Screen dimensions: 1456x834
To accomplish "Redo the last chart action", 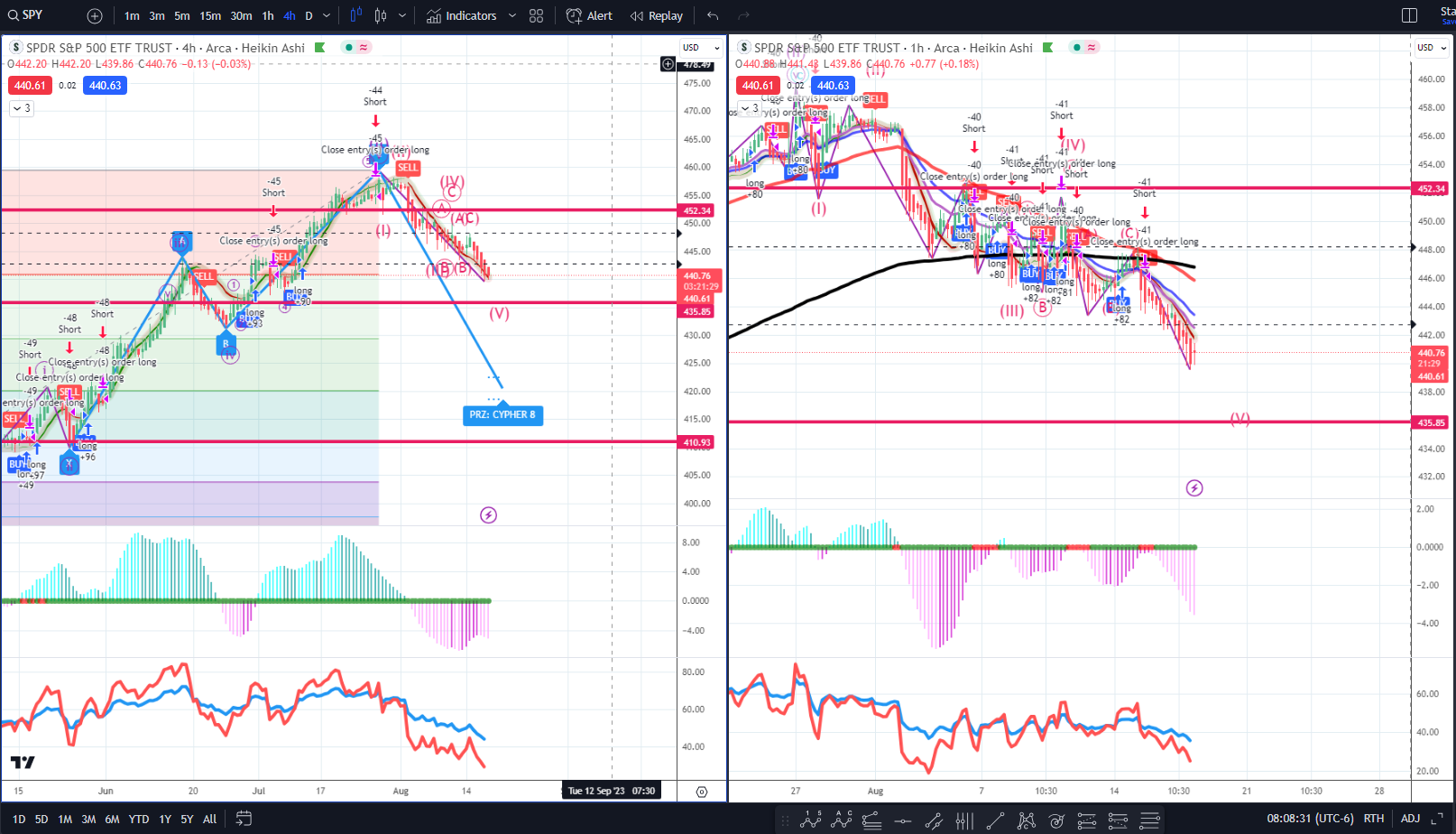I will click(x=744, y=15).
